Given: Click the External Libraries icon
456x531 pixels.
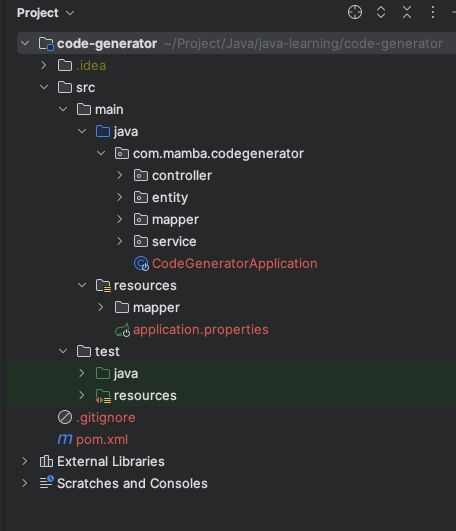Looking at the screenshot, I should tap(46, 461).
